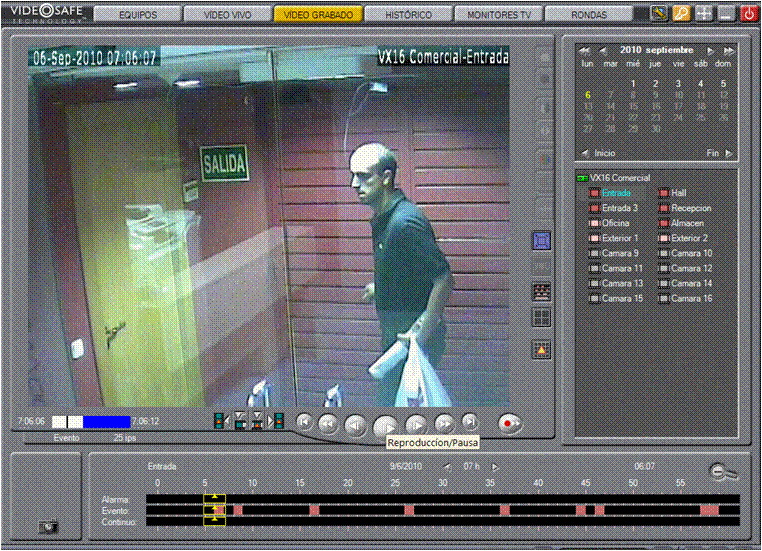Click the four-arrow move window icon
Viewport: 762px width, 551px height.
coord(704,14)
